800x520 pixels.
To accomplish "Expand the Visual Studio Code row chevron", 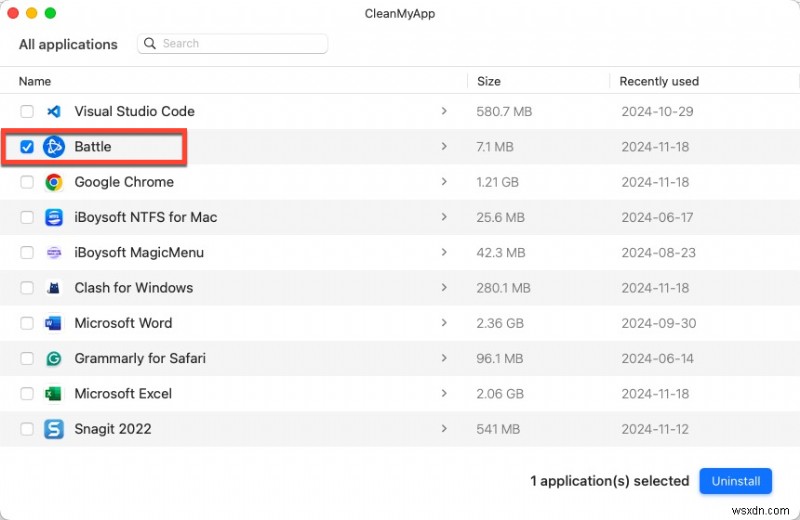I will pyautogui.click(x=444, y=111).
